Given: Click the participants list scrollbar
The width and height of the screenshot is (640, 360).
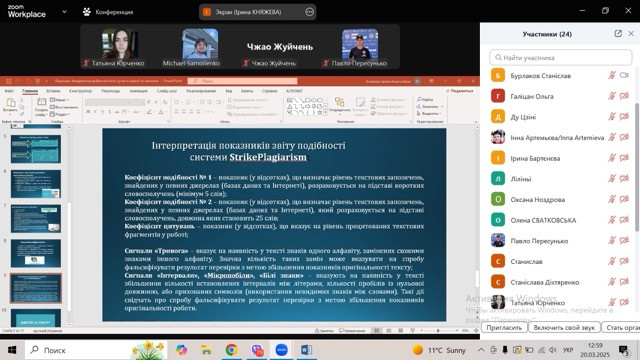Looking at the screenshot, I should (x=637, y=167).
